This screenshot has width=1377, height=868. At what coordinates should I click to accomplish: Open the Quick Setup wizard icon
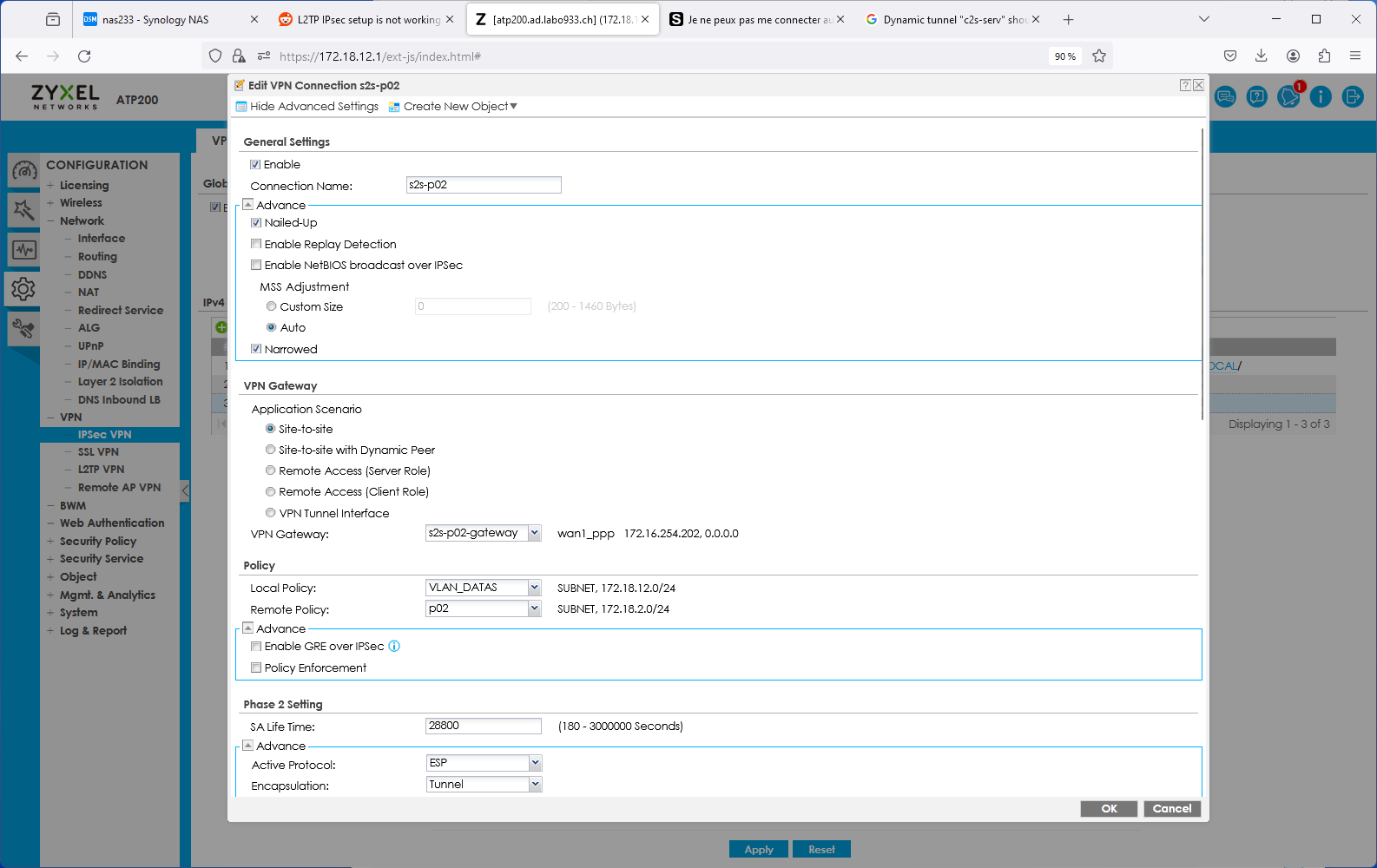tap(24, 210)
